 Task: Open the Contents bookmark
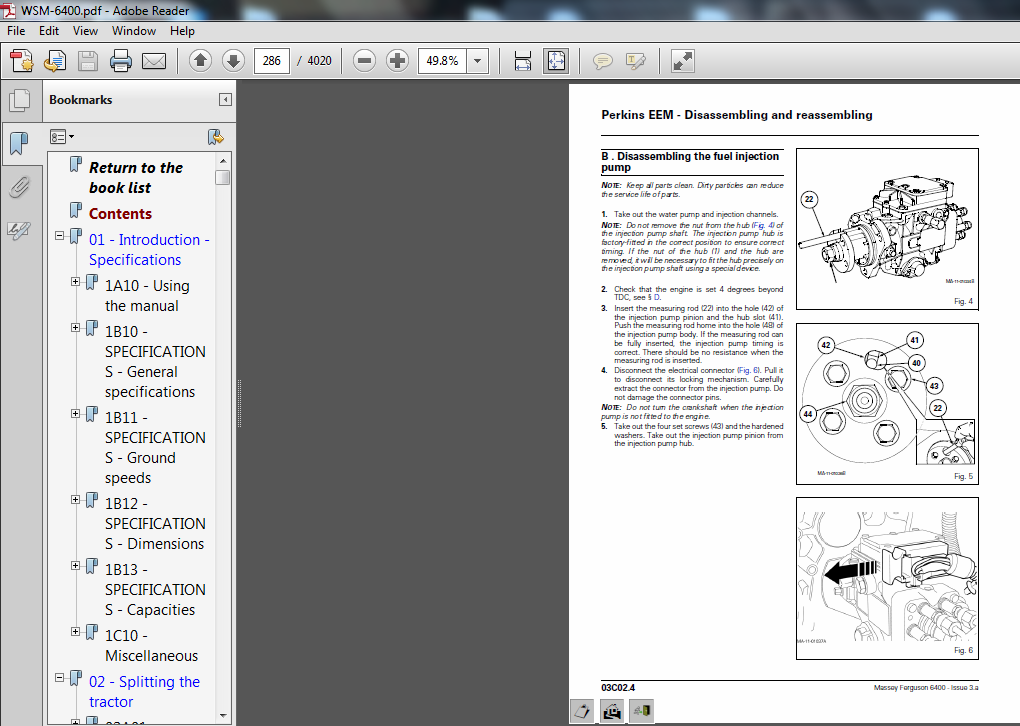(x=120, y=213)
